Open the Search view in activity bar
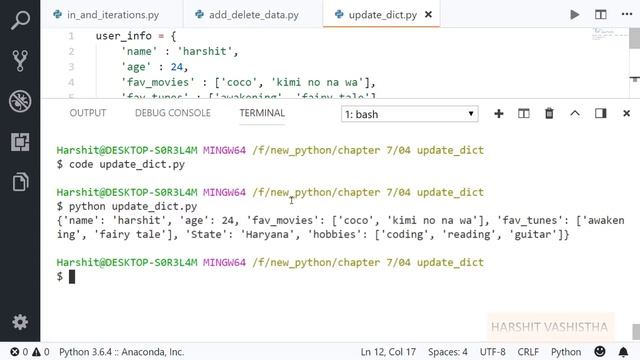Image resolution: width=640 pixels, height=360 pixels. click(20, 20)
